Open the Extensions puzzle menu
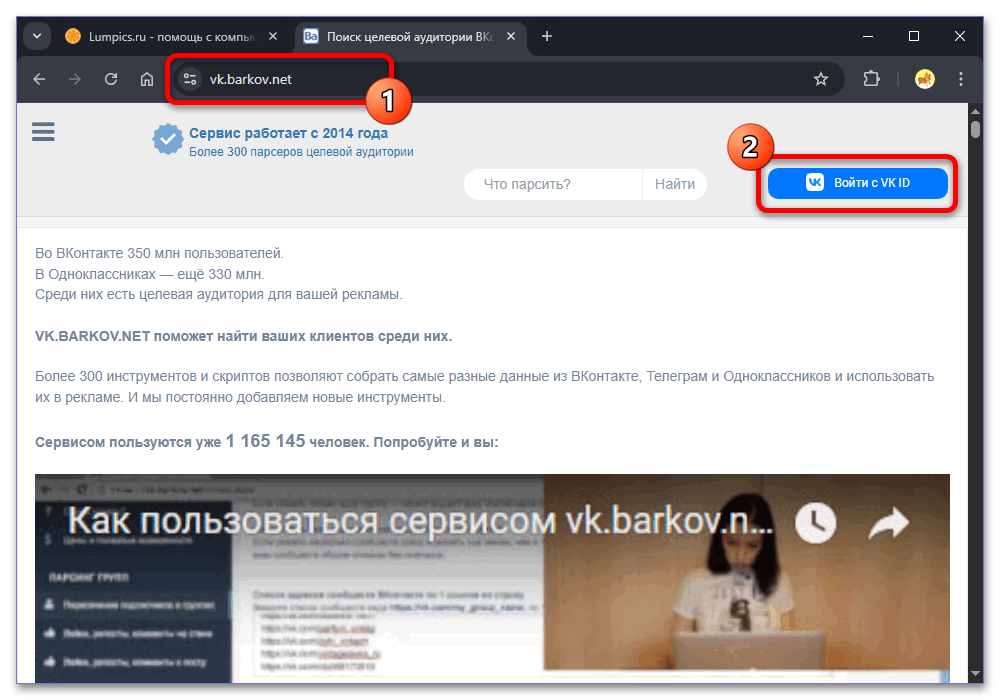 pos(871,79)
